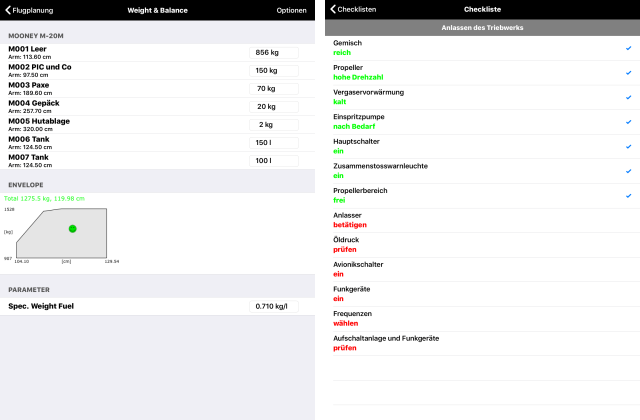Toggle the Propeller hohe Drehzahl checkmark

(x=627, y=73)
